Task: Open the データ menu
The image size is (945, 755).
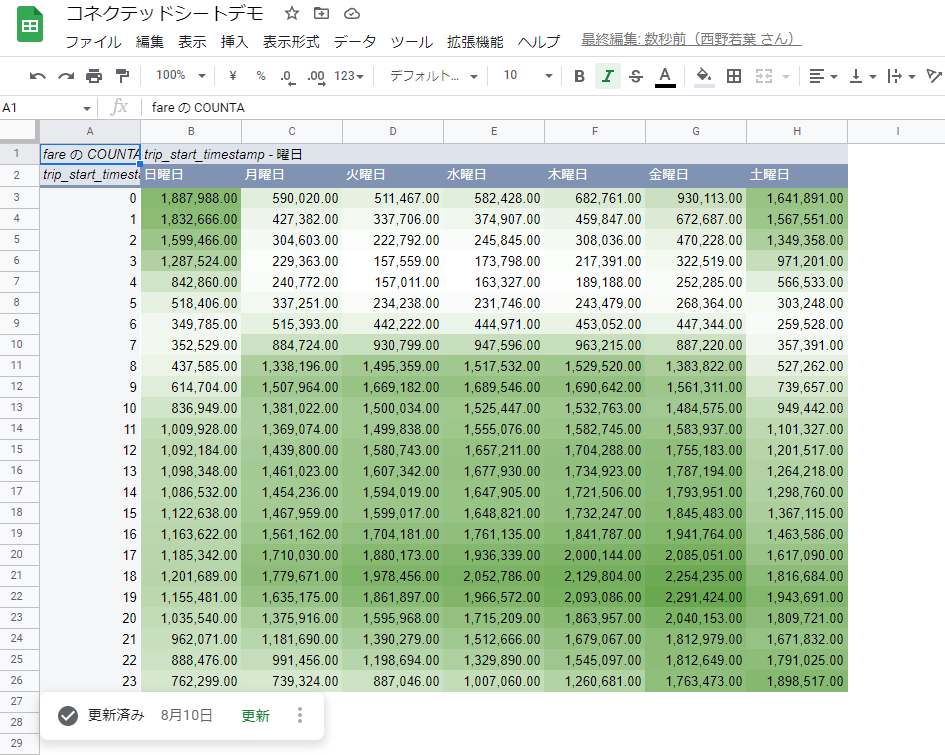Action: [354, 42]
